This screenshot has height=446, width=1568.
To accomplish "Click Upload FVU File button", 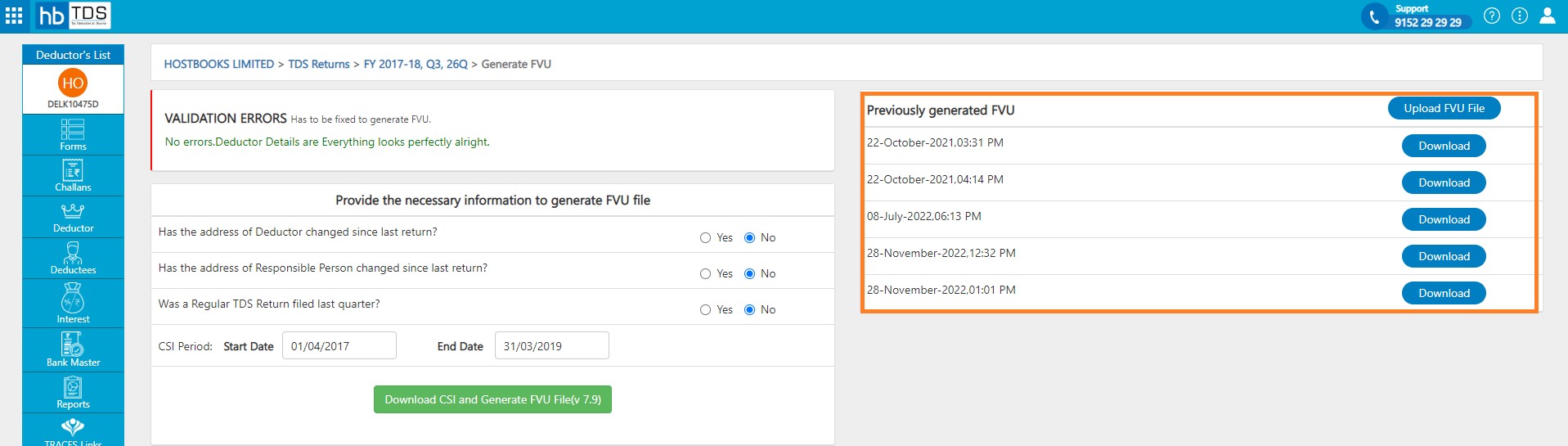I will 1444,108.
